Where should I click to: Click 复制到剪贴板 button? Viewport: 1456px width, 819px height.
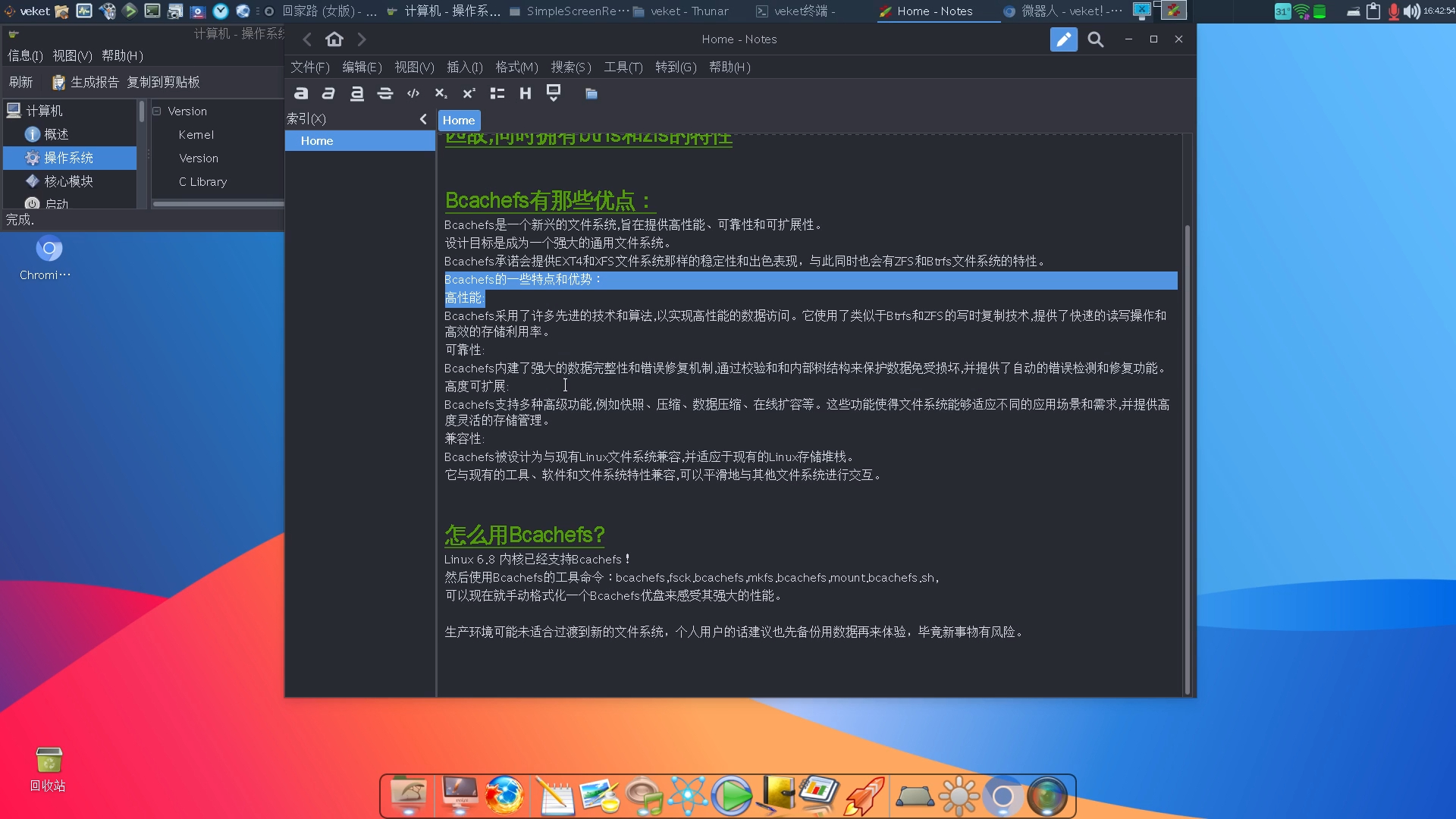(163, 83)
